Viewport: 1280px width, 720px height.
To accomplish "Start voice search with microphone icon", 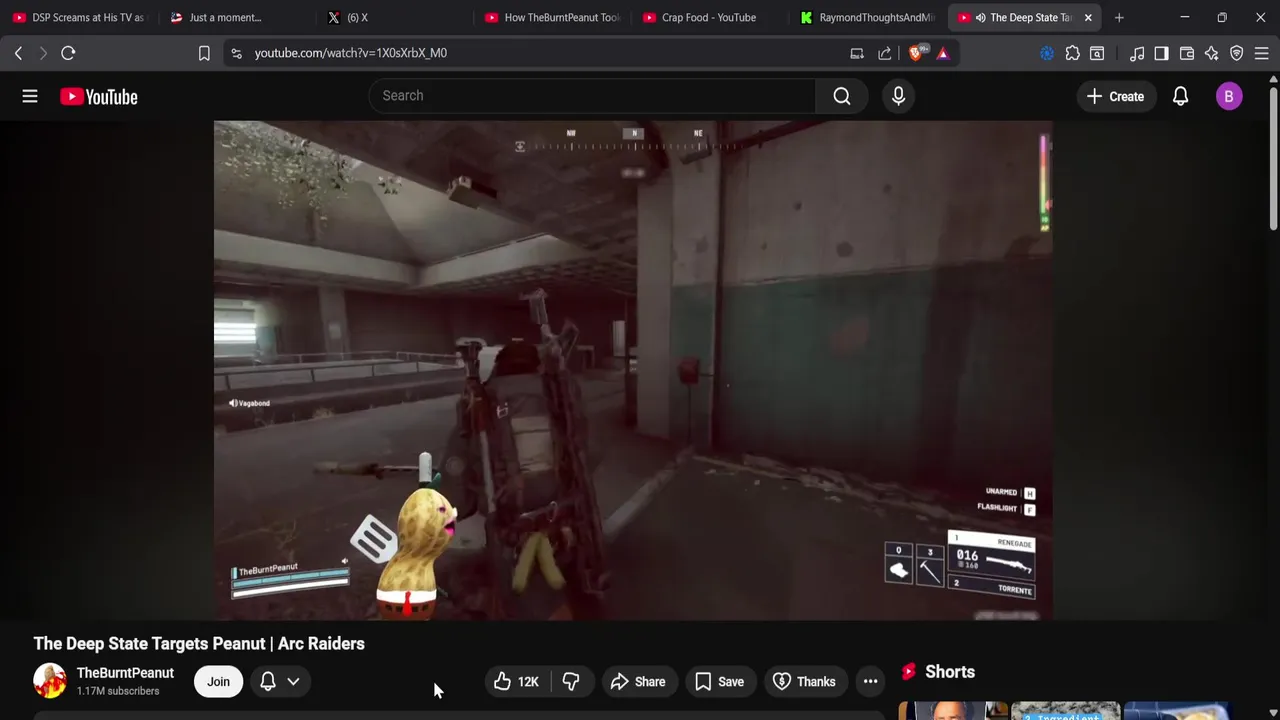I will point(898,96).
